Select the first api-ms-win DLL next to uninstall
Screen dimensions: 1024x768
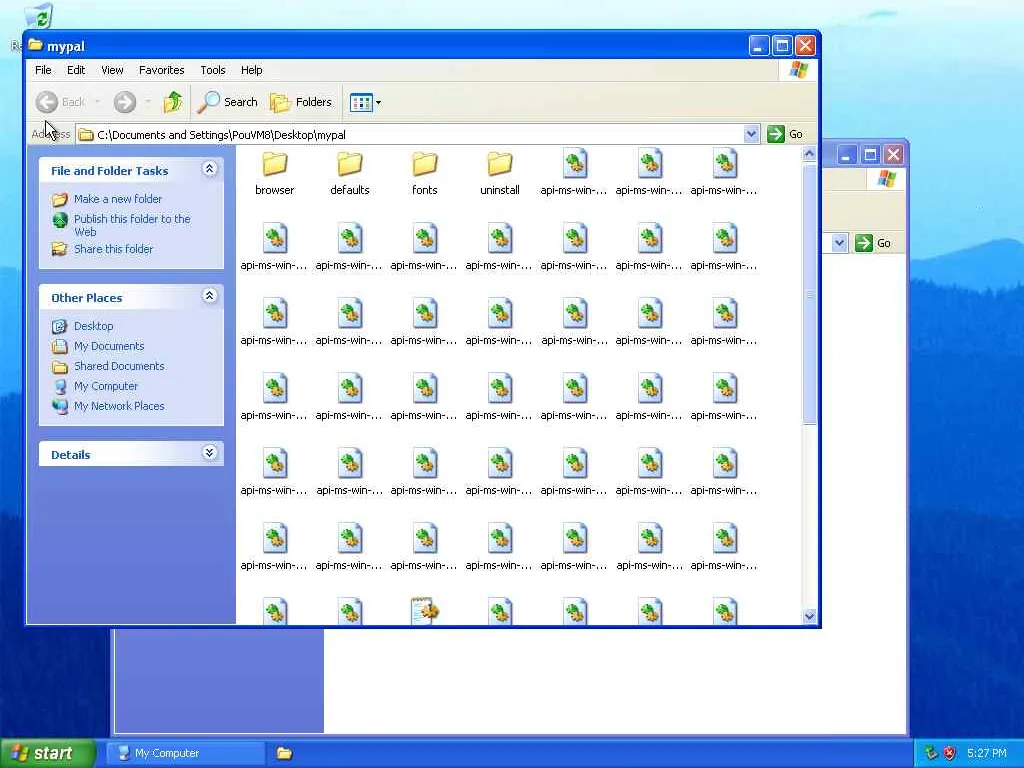pos(574,172)
